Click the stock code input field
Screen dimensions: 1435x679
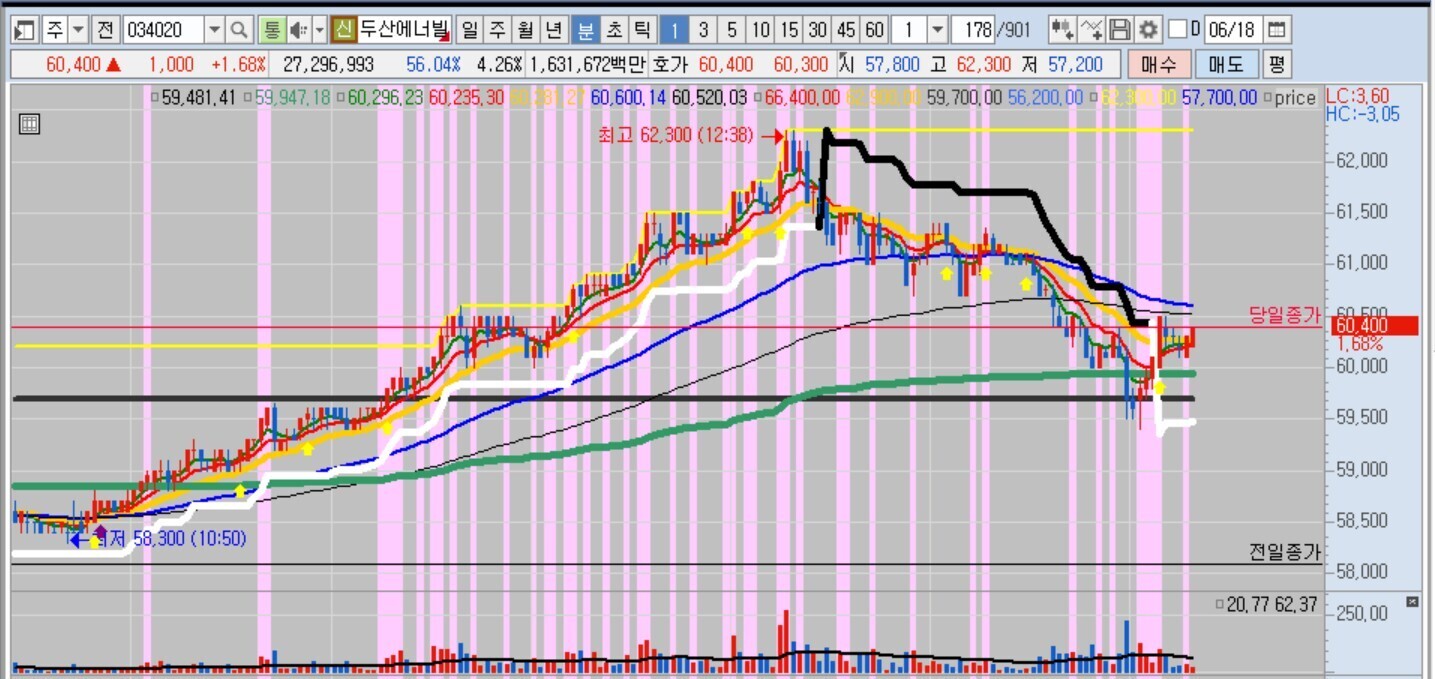coord(164,29)
